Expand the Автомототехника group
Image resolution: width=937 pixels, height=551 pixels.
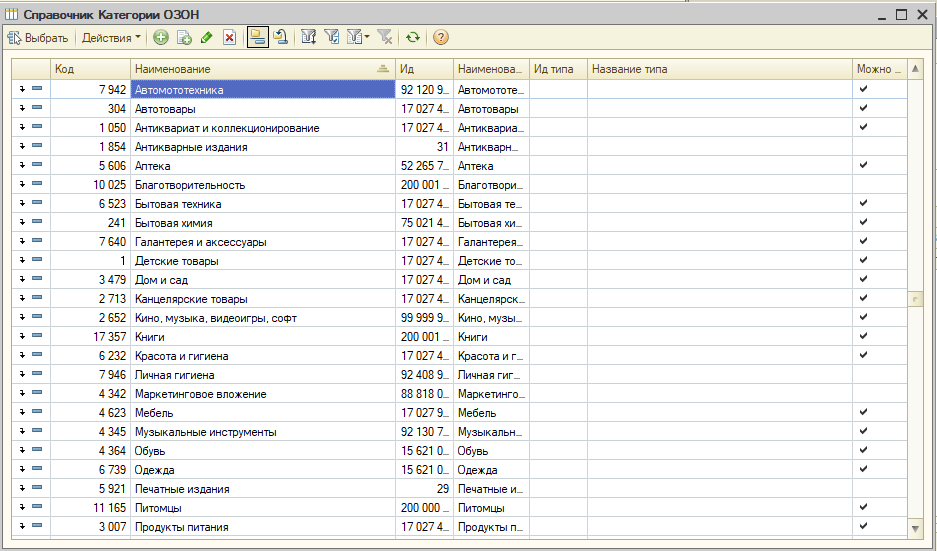(22, 89)
